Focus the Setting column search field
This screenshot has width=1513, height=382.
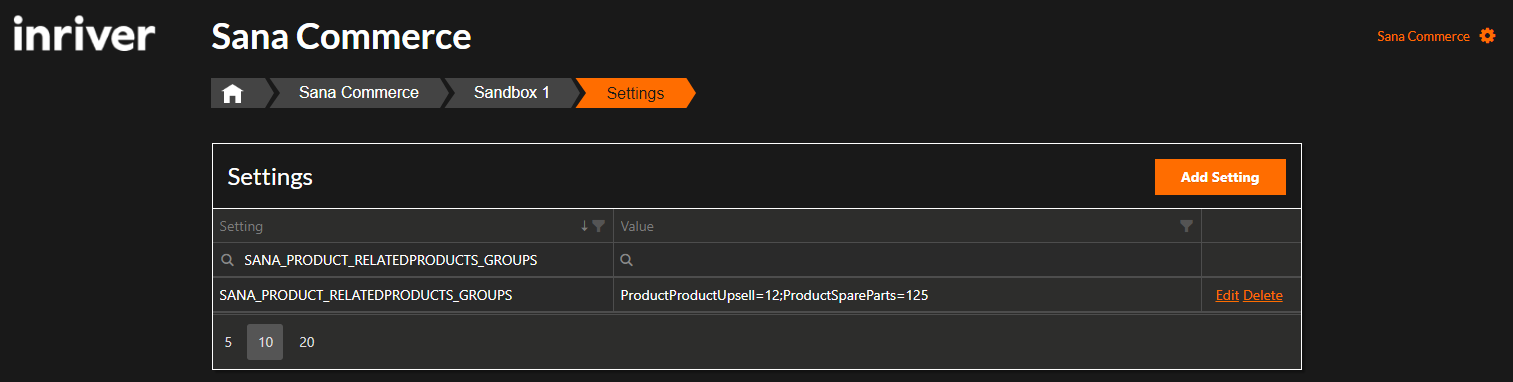click(x=413, y=260)
